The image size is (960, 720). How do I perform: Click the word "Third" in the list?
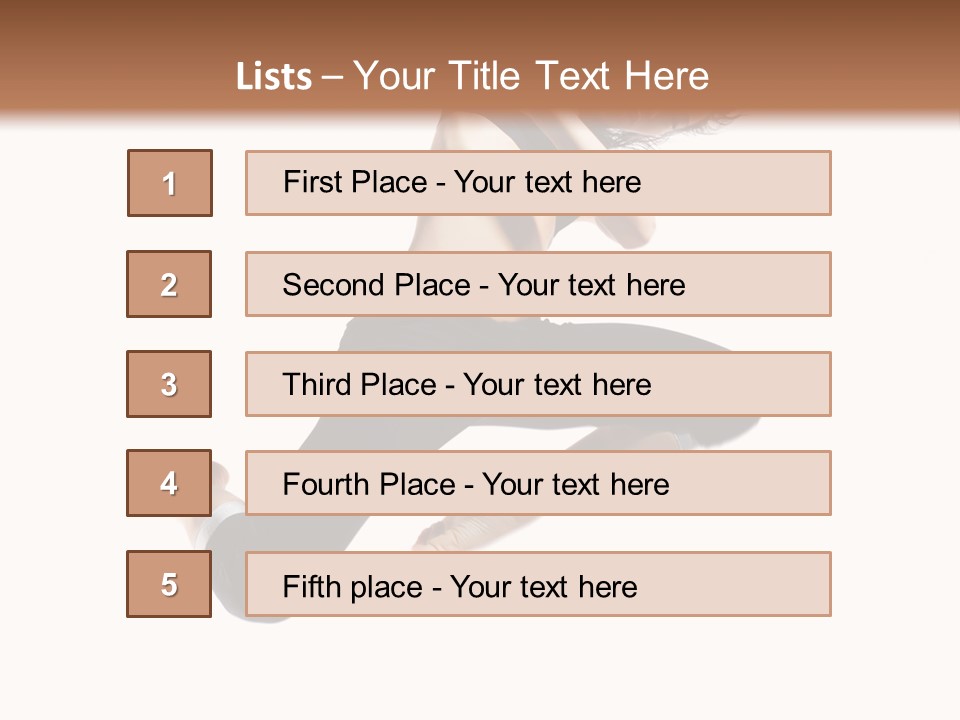318,385
